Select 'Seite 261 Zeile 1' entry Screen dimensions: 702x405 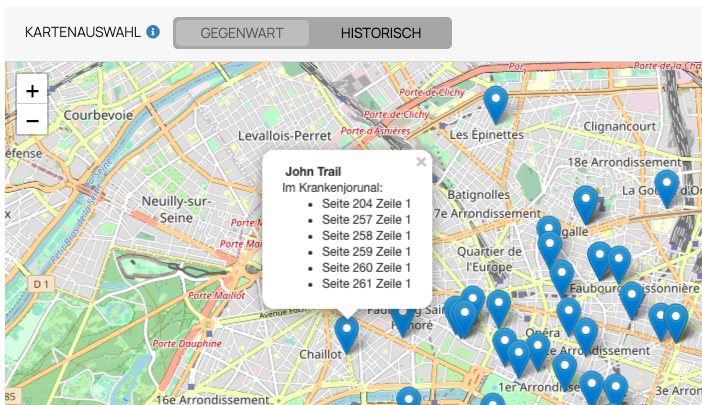(x=366, y=284)
